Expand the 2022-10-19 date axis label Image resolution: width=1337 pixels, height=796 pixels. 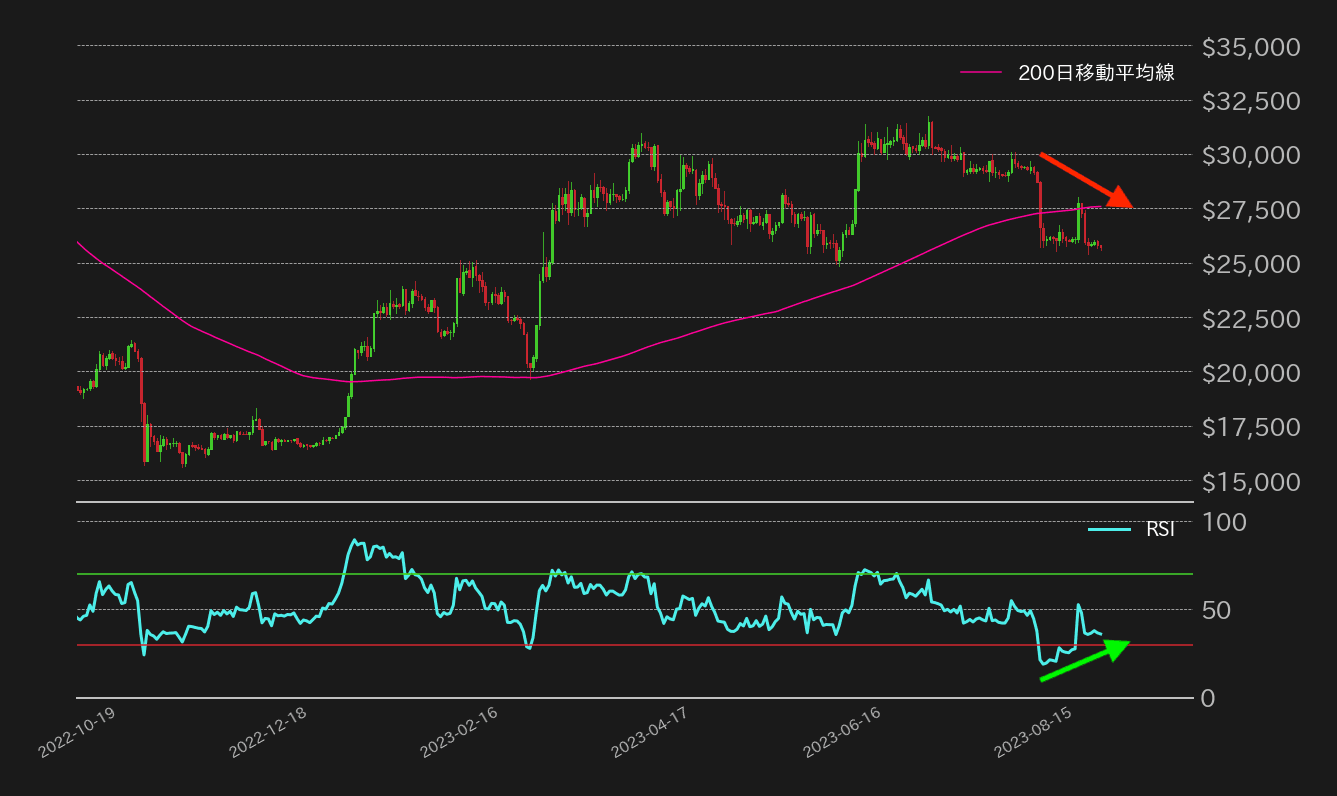pos(77,732)
